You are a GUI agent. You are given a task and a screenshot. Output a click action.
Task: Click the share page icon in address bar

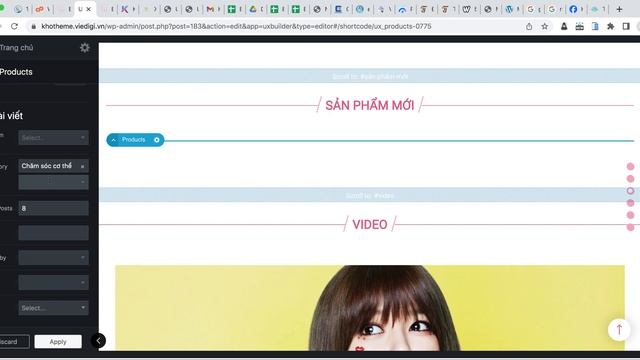point(529,27)
